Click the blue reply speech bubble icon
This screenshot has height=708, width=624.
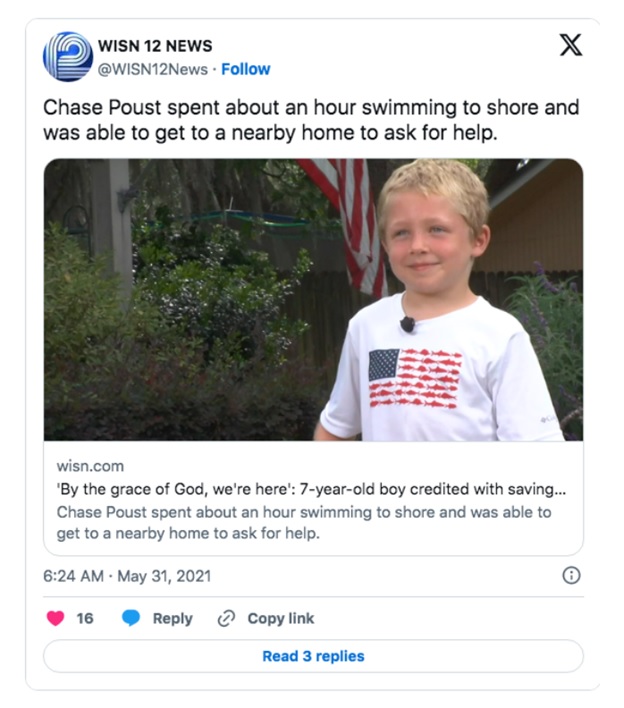(x=131, y=618)
